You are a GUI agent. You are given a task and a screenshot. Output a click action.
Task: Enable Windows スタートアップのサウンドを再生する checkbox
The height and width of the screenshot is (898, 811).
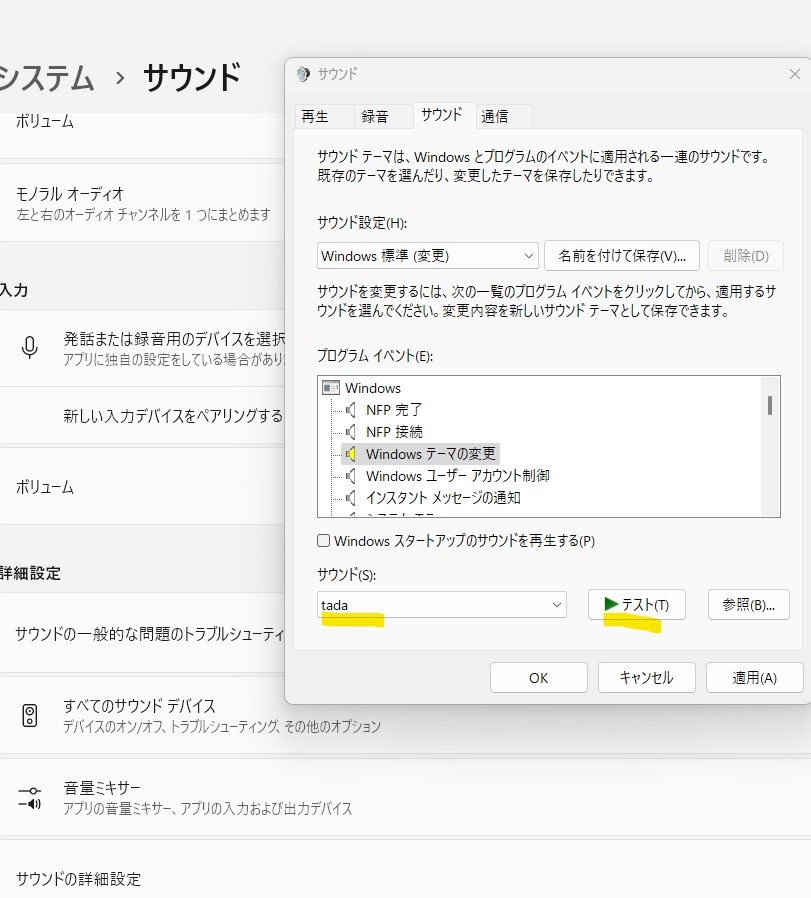click(324, 541)
